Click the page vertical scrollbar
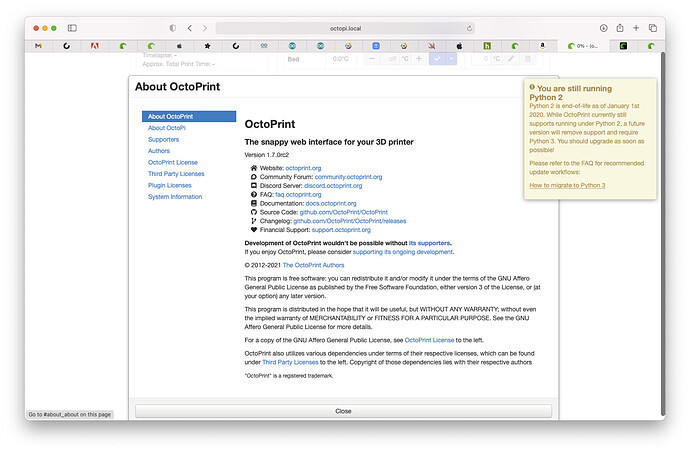The image size is (690, 452). 663,233
